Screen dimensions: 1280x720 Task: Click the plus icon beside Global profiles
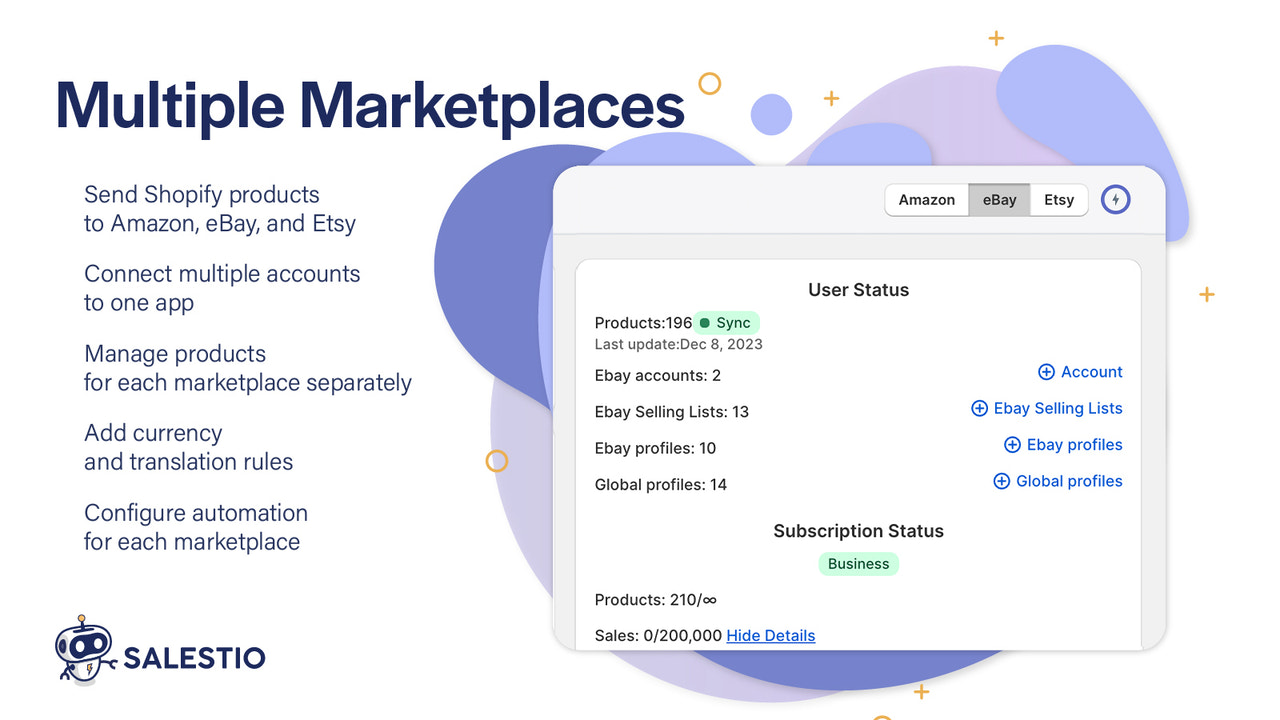point(1001,481)
